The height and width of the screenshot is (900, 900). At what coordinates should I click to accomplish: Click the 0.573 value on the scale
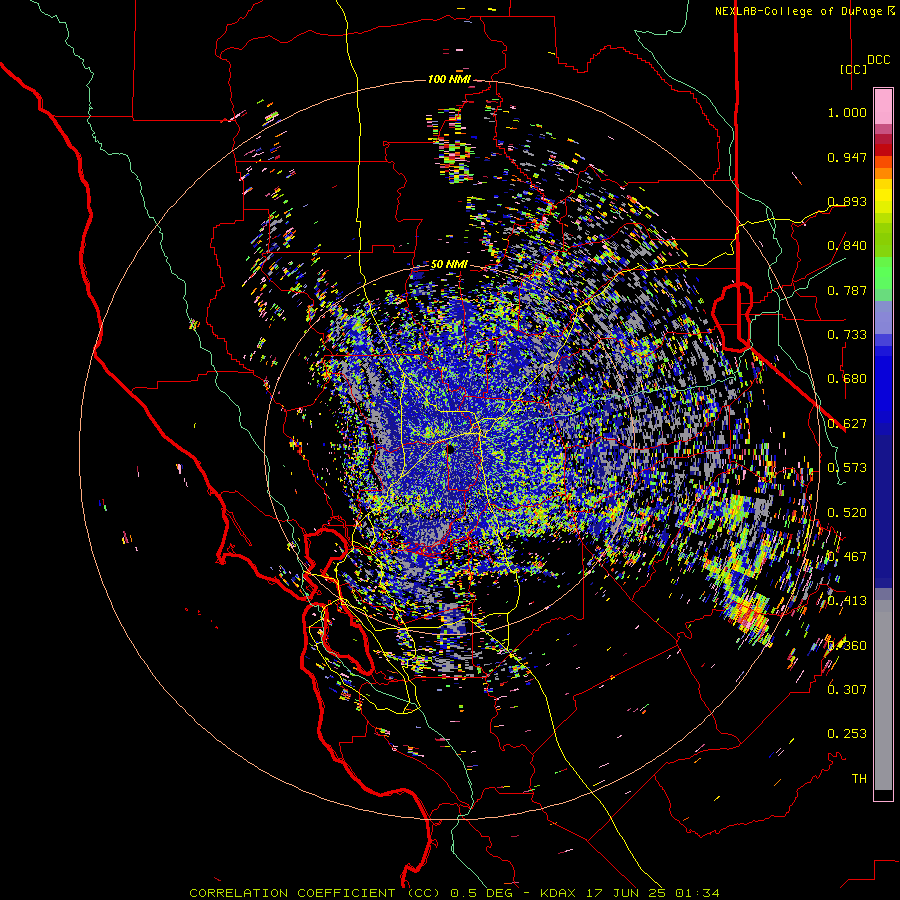pos(847,468)
